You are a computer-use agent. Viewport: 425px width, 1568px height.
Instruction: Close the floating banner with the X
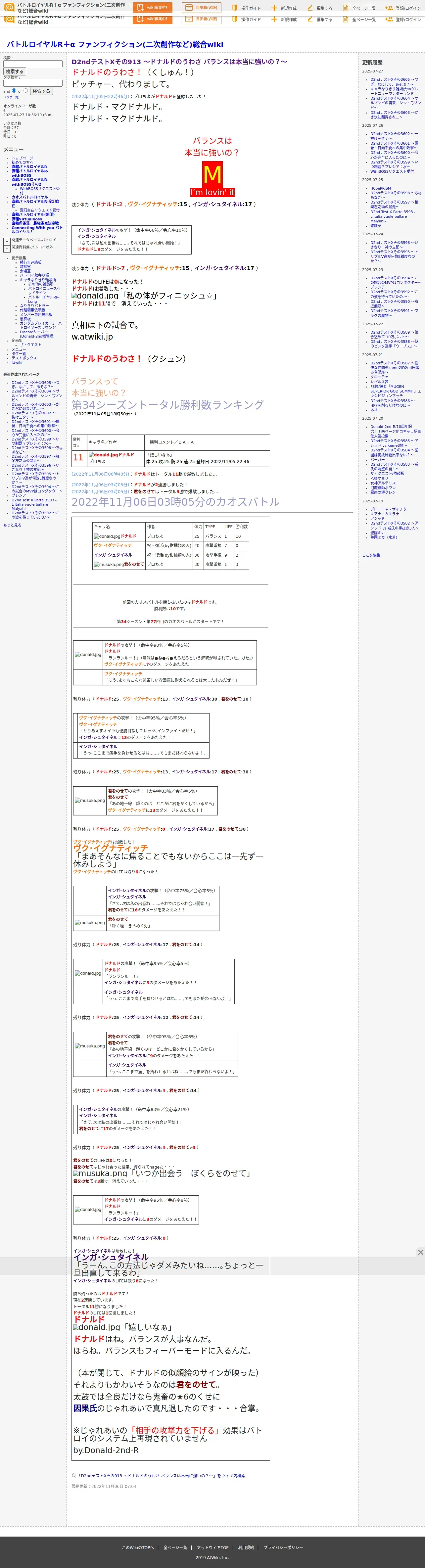coord(420,1252)
